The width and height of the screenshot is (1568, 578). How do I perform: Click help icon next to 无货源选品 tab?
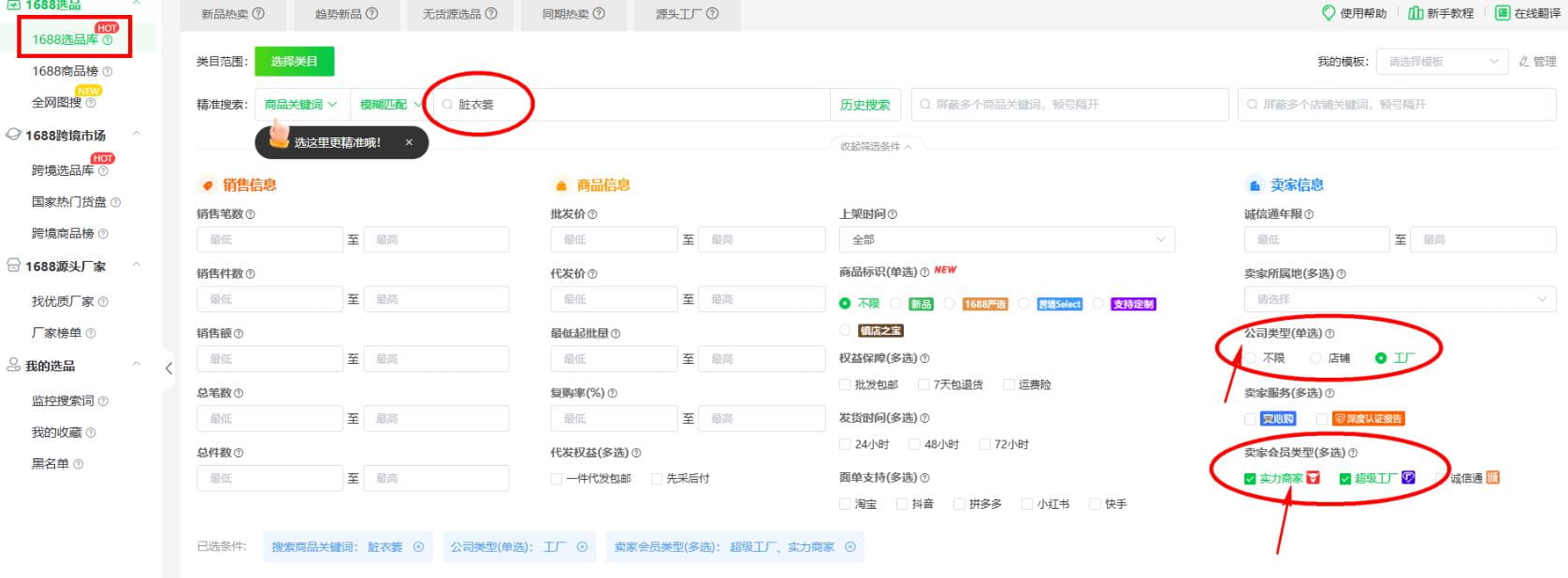tap(491, 14)
